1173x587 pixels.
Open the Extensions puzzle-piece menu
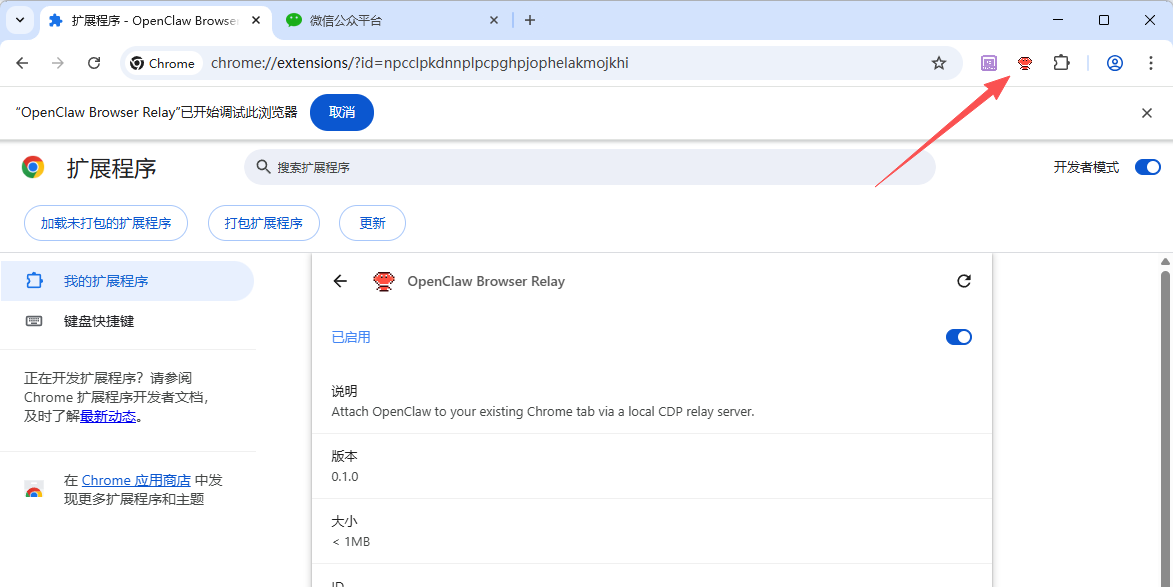click(1061, 63)
